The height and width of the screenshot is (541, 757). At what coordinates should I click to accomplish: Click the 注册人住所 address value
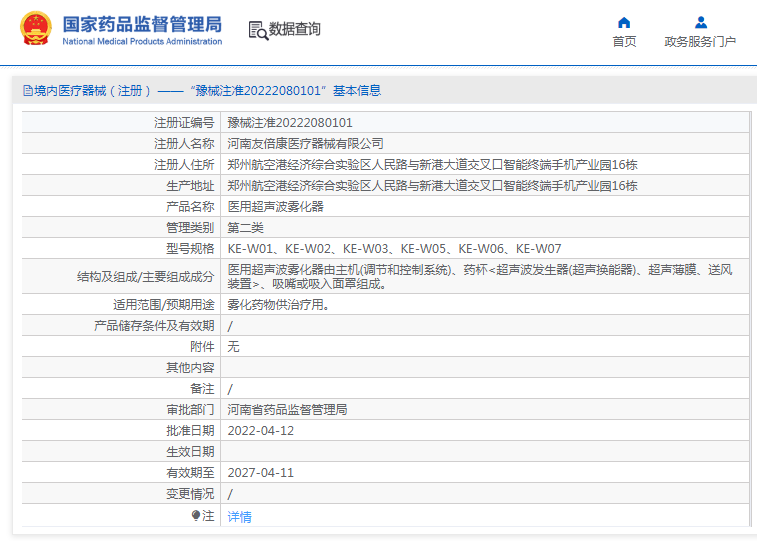[433, 165]
